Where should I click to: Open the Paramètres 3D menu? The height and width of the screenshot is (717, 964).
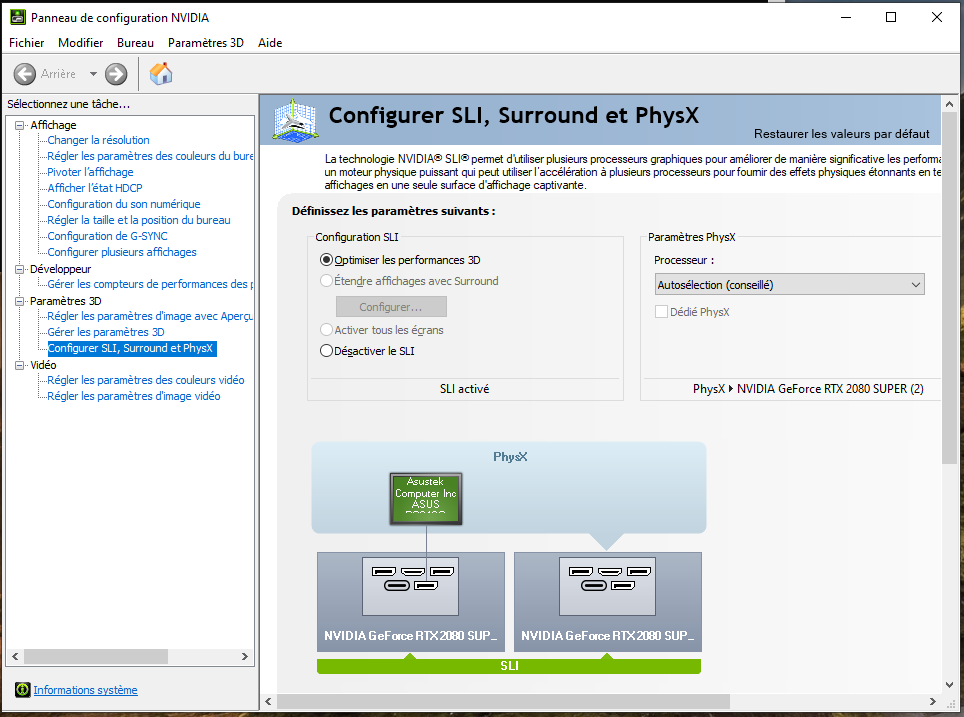click(206, 42)
